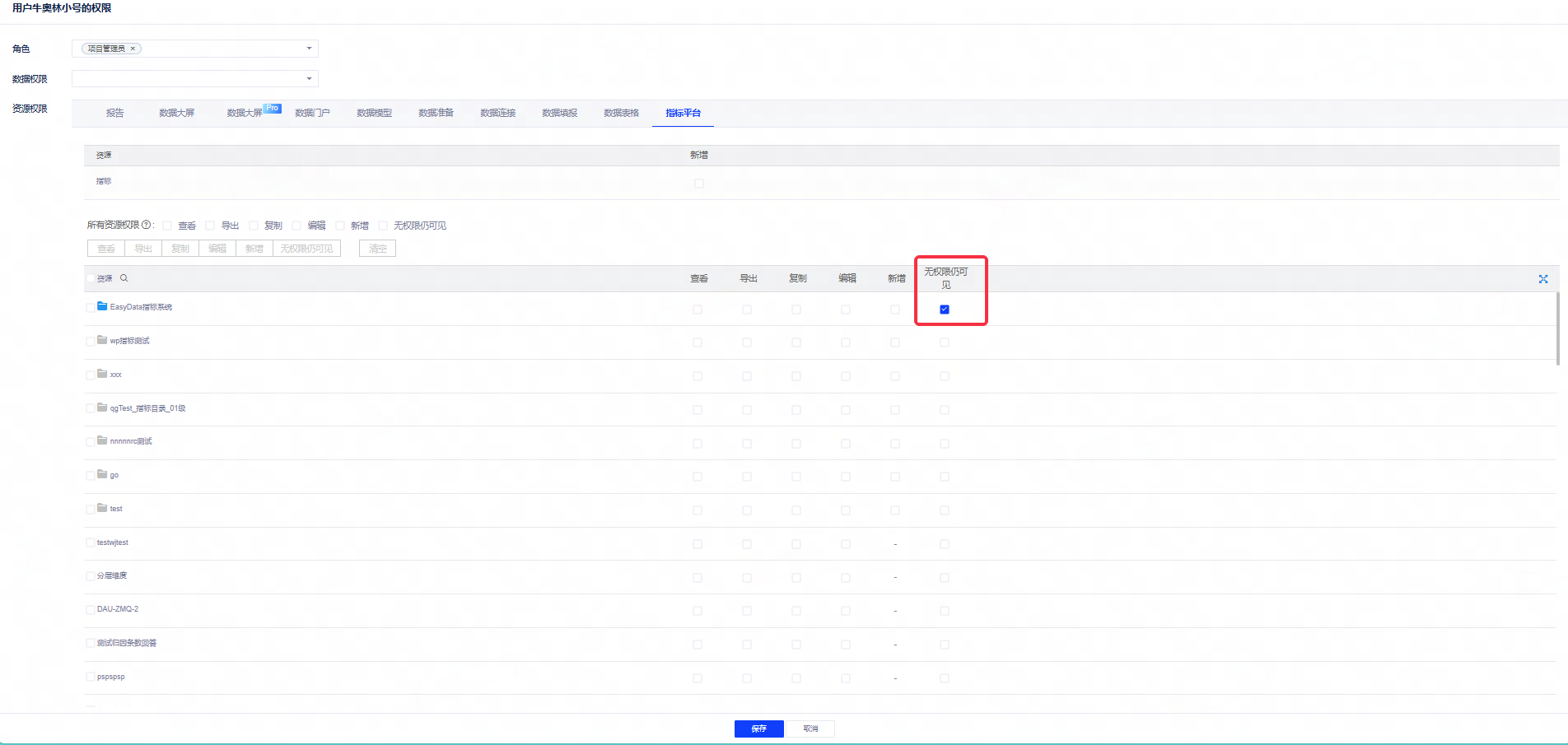
Task: Click the search icon beside 资源 header
Action: click(x=124, y=278)
